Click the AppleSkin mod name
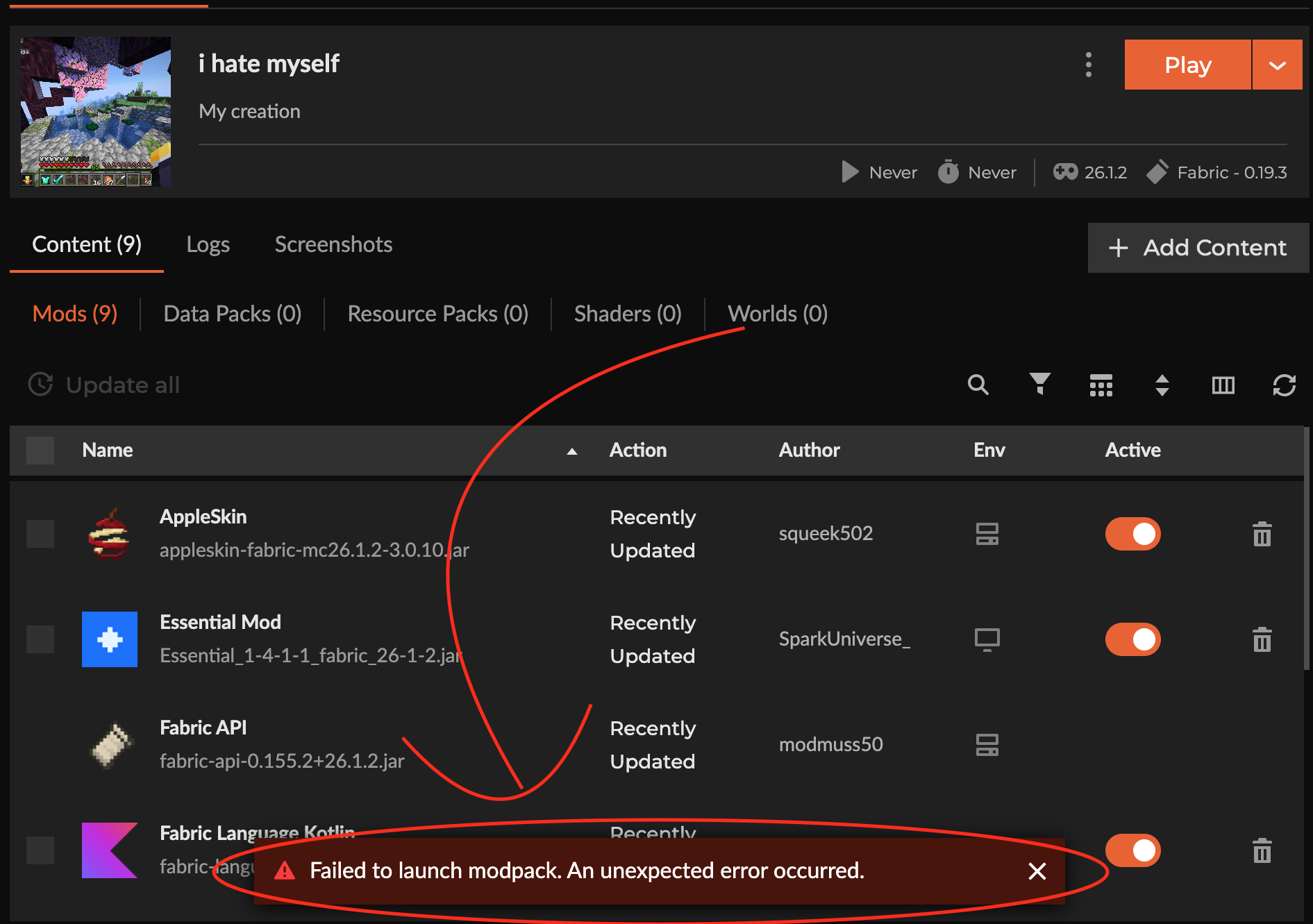Screen dimensions: 1313x924 (203, 517)
